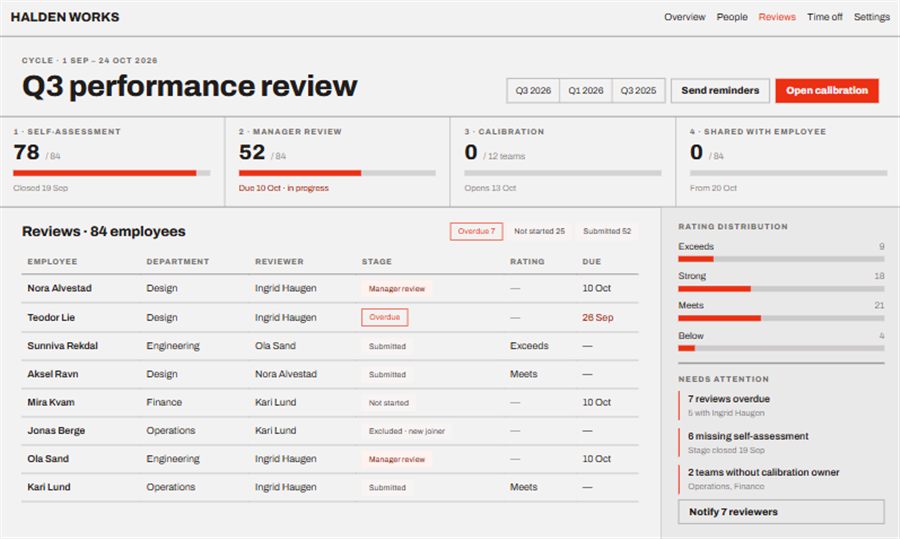This screenshot has height=539, width=900.
Task: Click reviewer Nora Alvestad in Aksel Ravn's row
Action: pos(286,374)
